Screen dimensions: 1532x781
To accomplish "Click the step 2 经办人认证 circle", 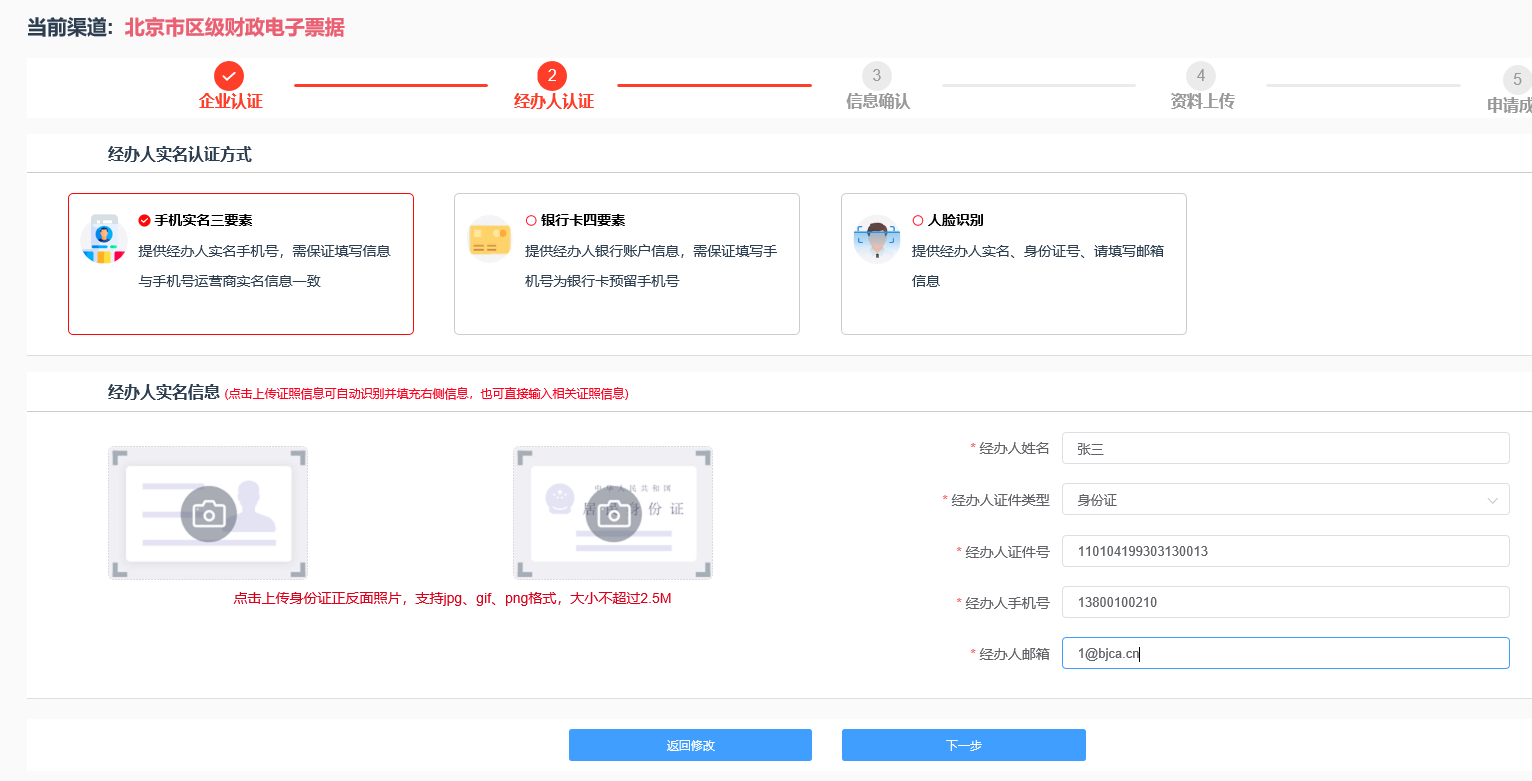I will point(552,76).
